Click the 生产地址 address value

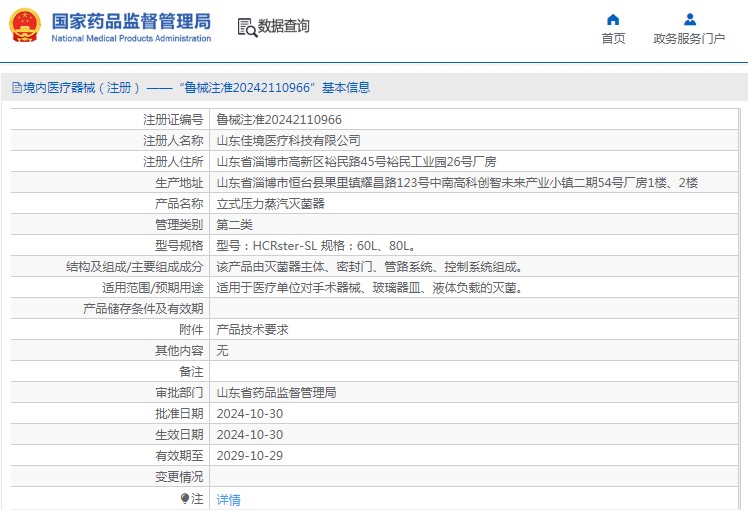pyautogui.click(x=457, y=182)
